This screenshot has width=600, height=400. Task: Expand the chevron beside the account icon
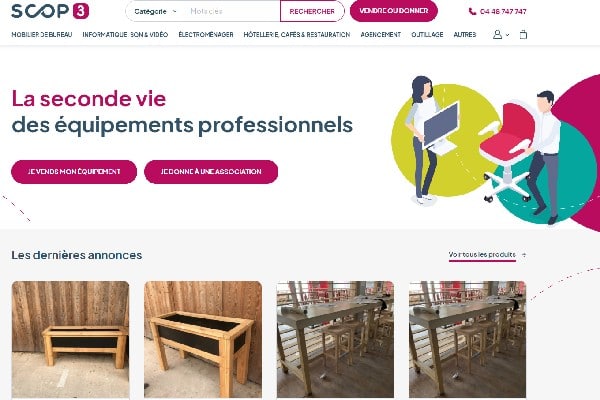coord(507,35)
